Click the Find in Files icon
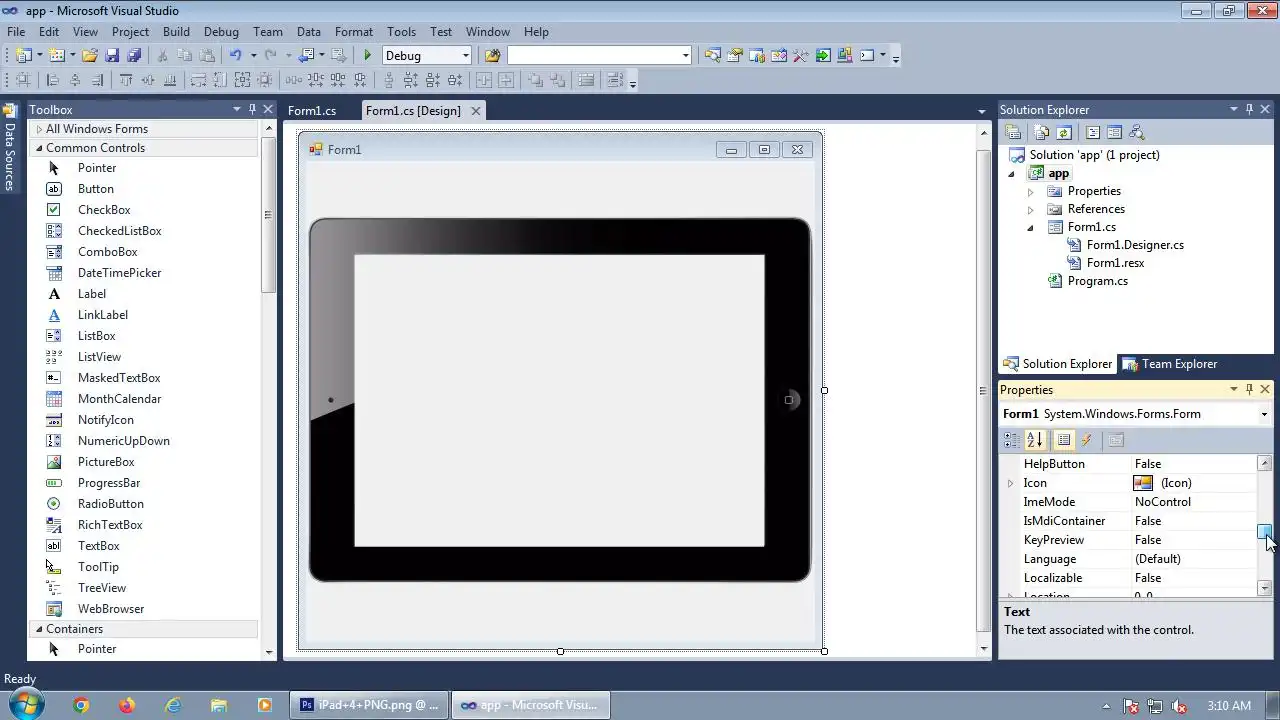The height and width of the screenshot is (720, 1280). tap(492, 56)
